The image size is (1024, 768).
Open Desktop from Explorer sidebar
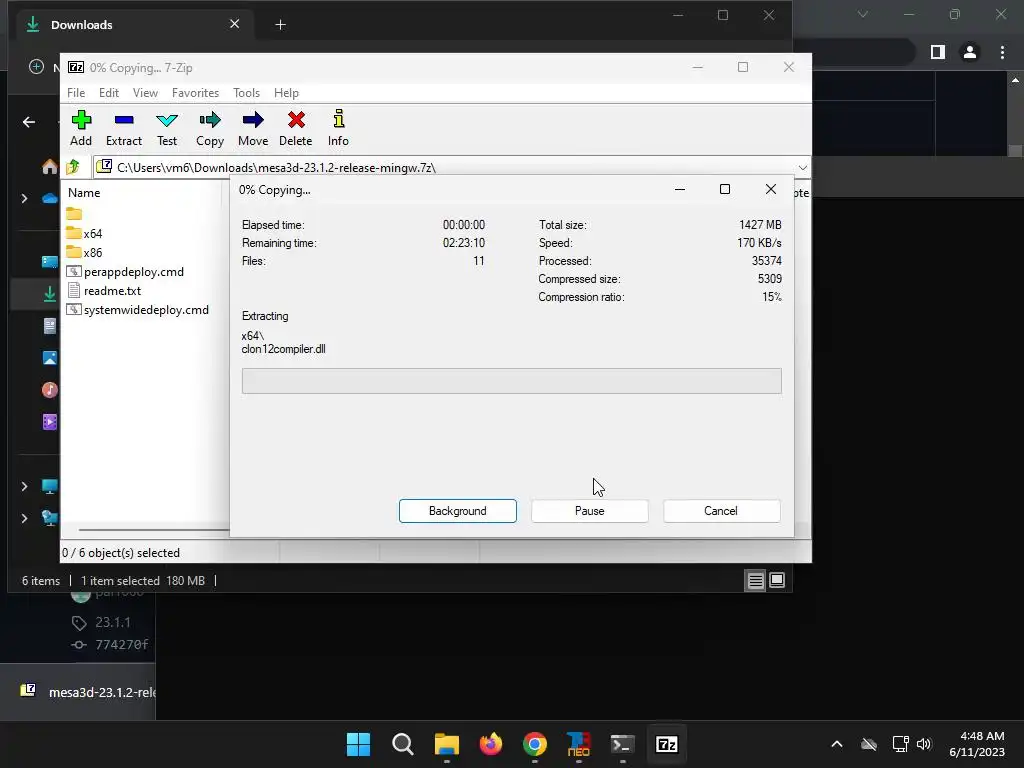(50, 262)
